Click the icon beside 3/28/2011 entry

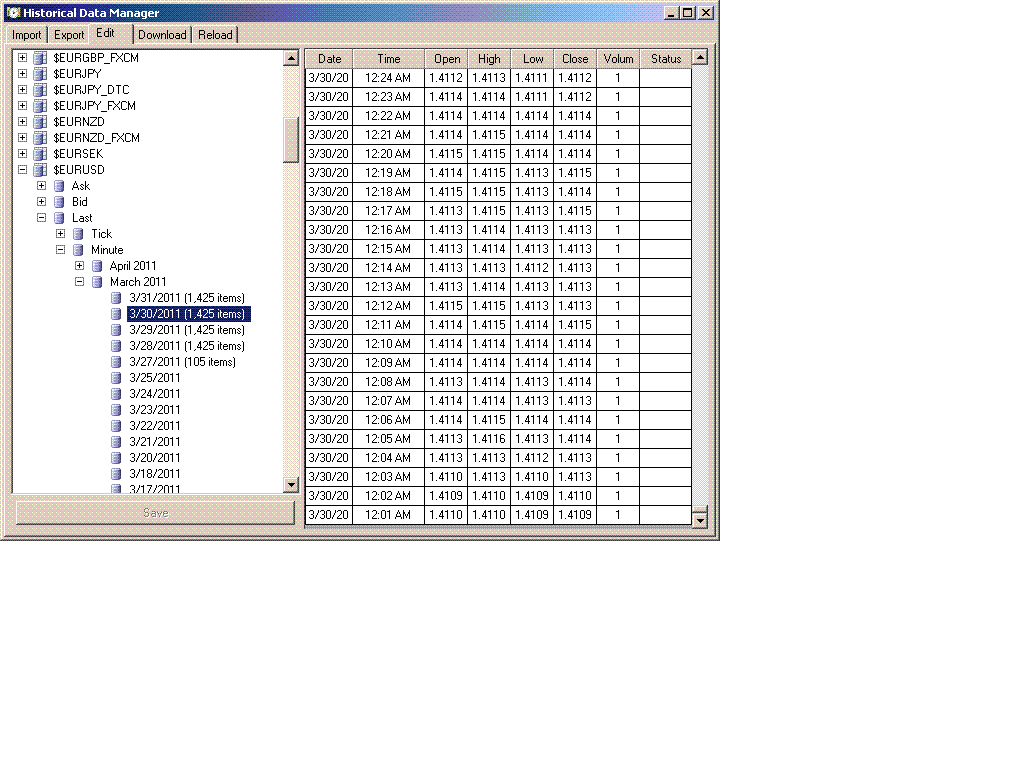(x=116, y=346)
